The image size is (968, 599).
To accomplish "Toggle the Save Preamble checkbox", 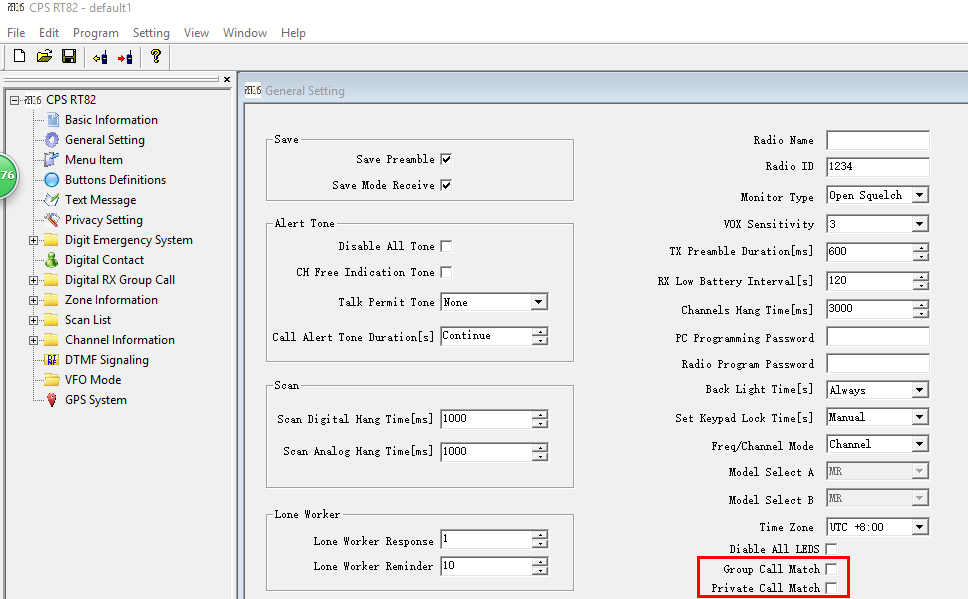I will (446, 159).
